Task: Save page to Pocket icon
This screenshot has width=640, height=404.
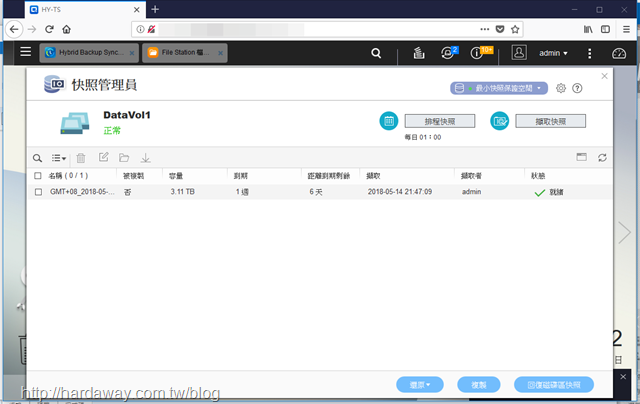Action: coord(500,29)
